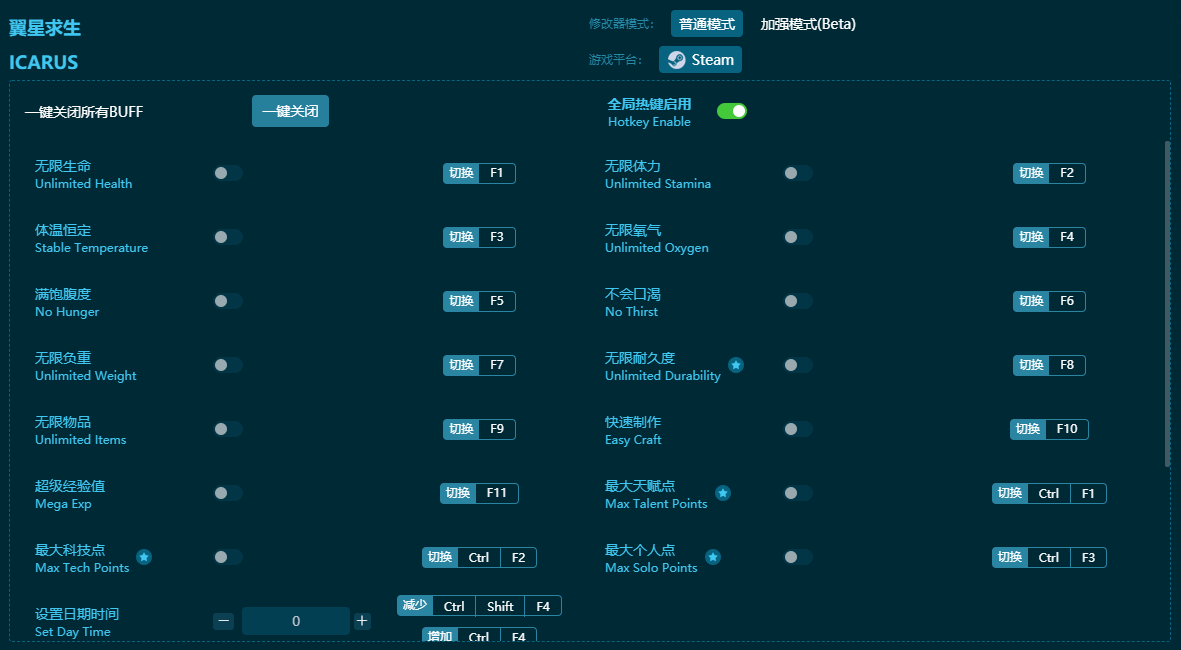Enable Max Tech Points toggle
The image size is (1181, 650).
[x=227, y=557]
